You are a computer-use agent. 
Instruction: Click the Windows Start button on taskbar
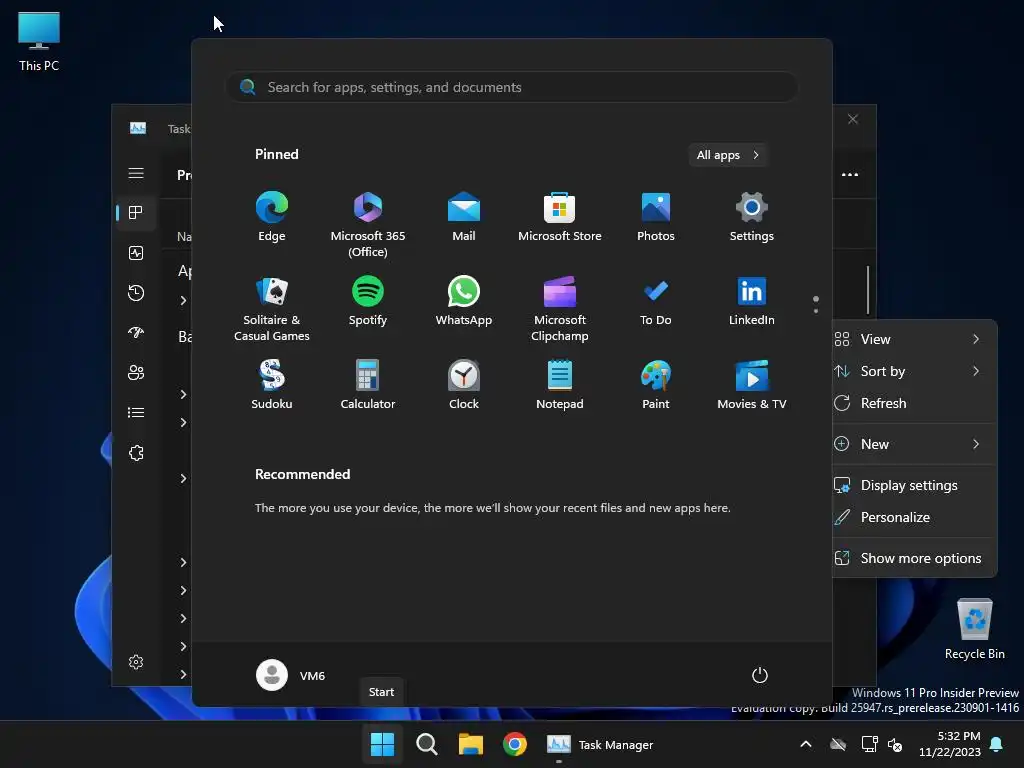click(382, 744)
